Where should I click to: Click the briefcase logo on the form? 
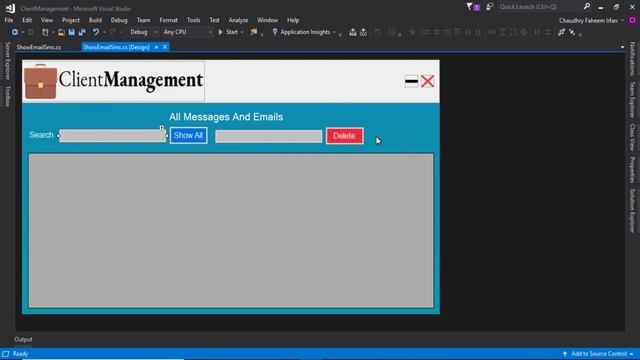coord(40,81)
